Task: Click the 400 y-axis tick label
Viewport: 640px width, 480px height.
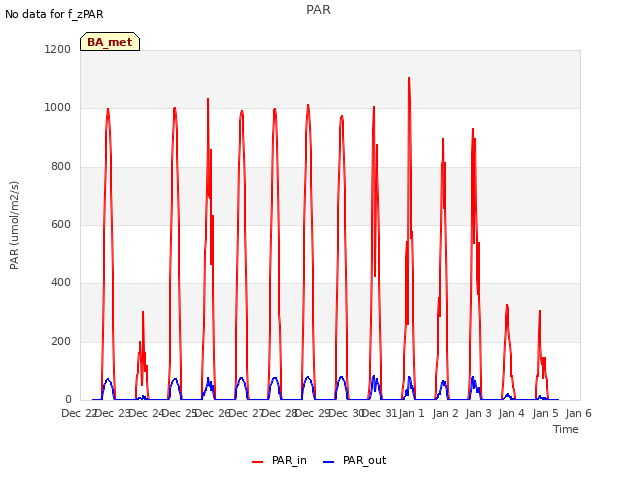Action: [x=61, y=282]
